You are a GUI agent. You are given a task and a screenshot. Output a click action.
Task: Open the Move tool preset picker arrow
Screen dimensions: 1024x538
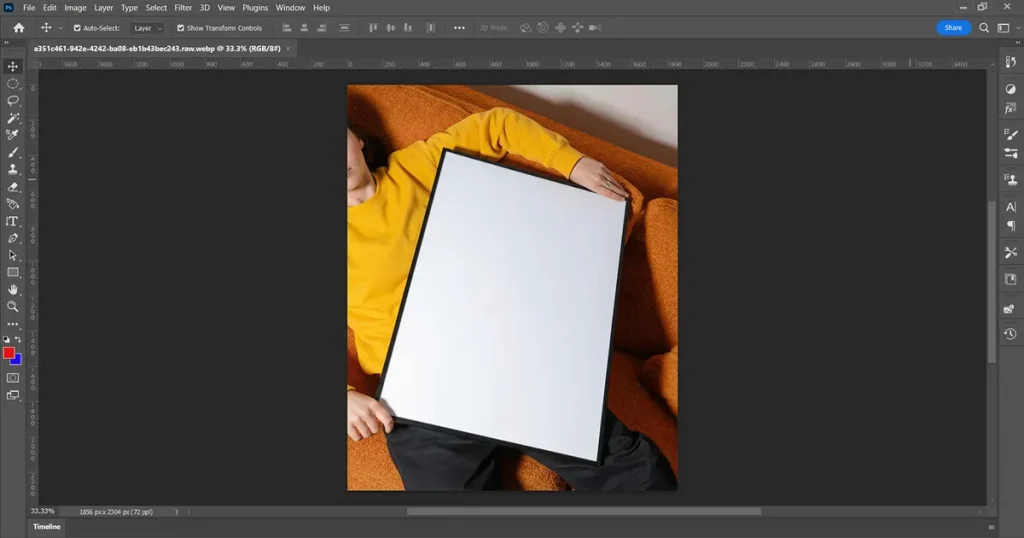[60, 28]
